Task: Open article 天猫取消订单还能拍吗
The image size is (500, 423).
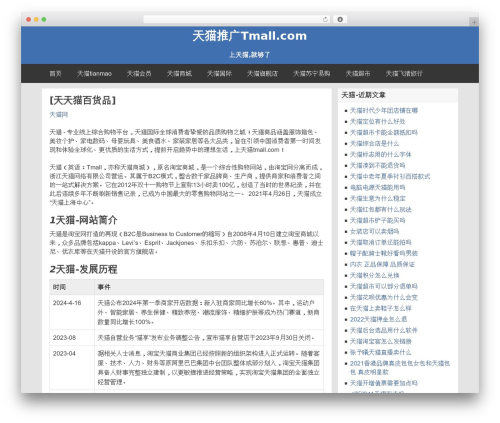Action: click(381, 242)
